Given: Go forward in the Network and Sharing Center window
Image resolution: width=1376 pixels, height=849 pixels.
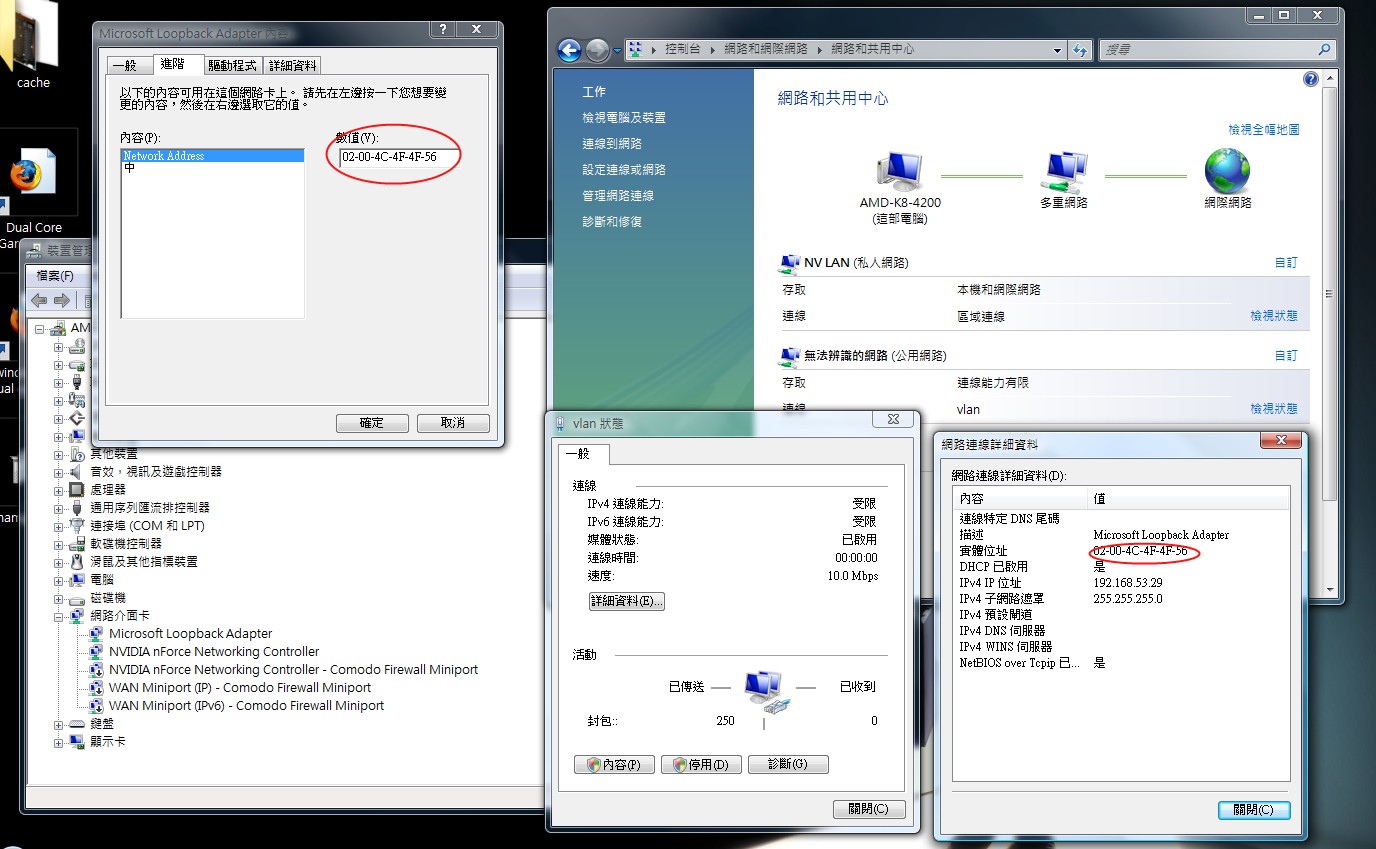Looking at the screenshot, I should pos(597,49).
